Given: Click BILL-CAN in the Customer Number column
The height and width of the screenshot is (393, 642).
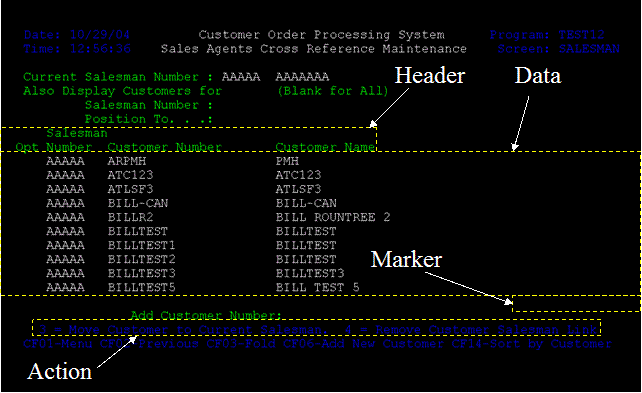Looking at the screenshot, I should tap(138, 203).
